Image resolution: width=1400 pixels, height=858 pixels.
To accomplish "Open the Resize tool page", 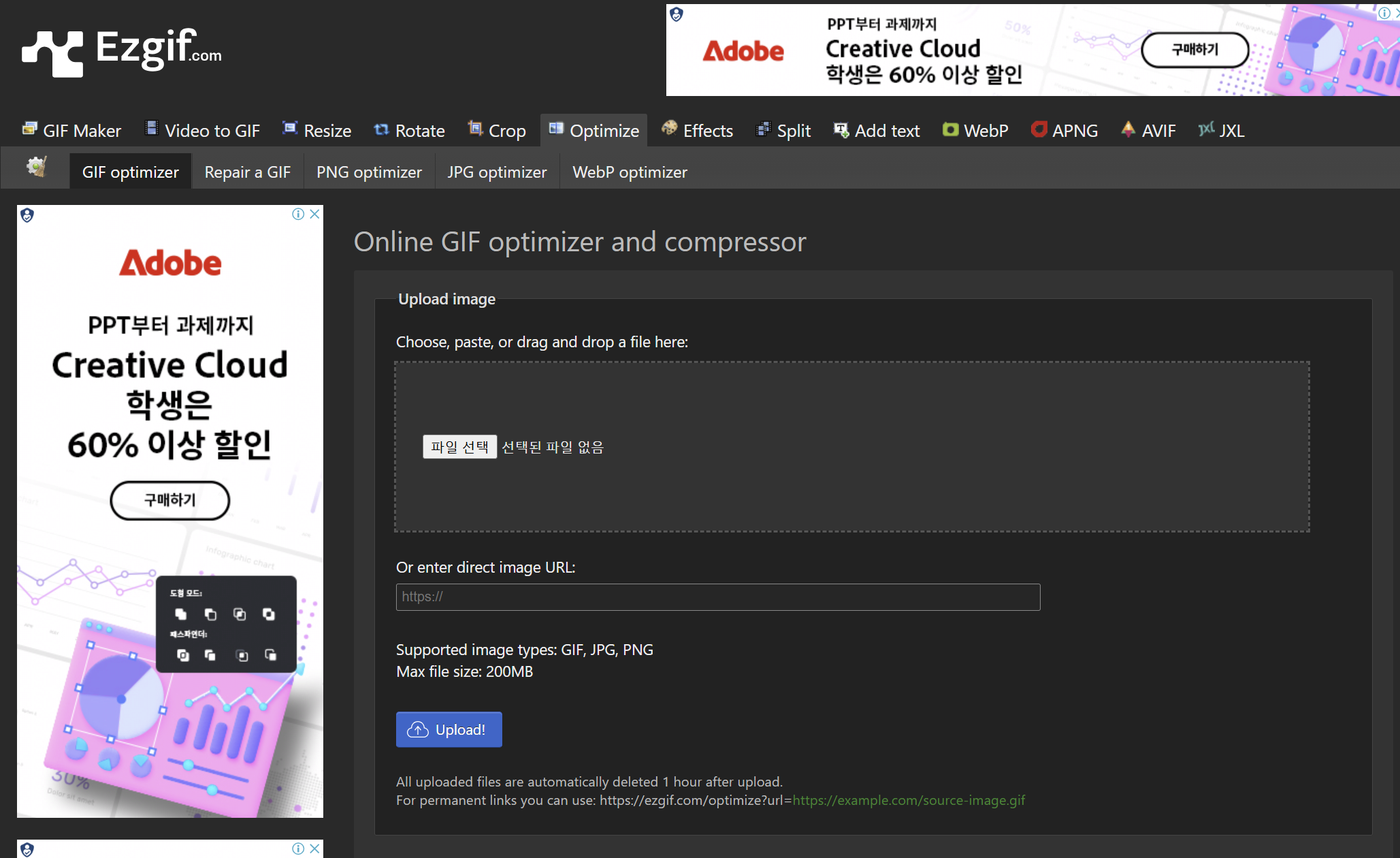I will [x=317, y=130].
